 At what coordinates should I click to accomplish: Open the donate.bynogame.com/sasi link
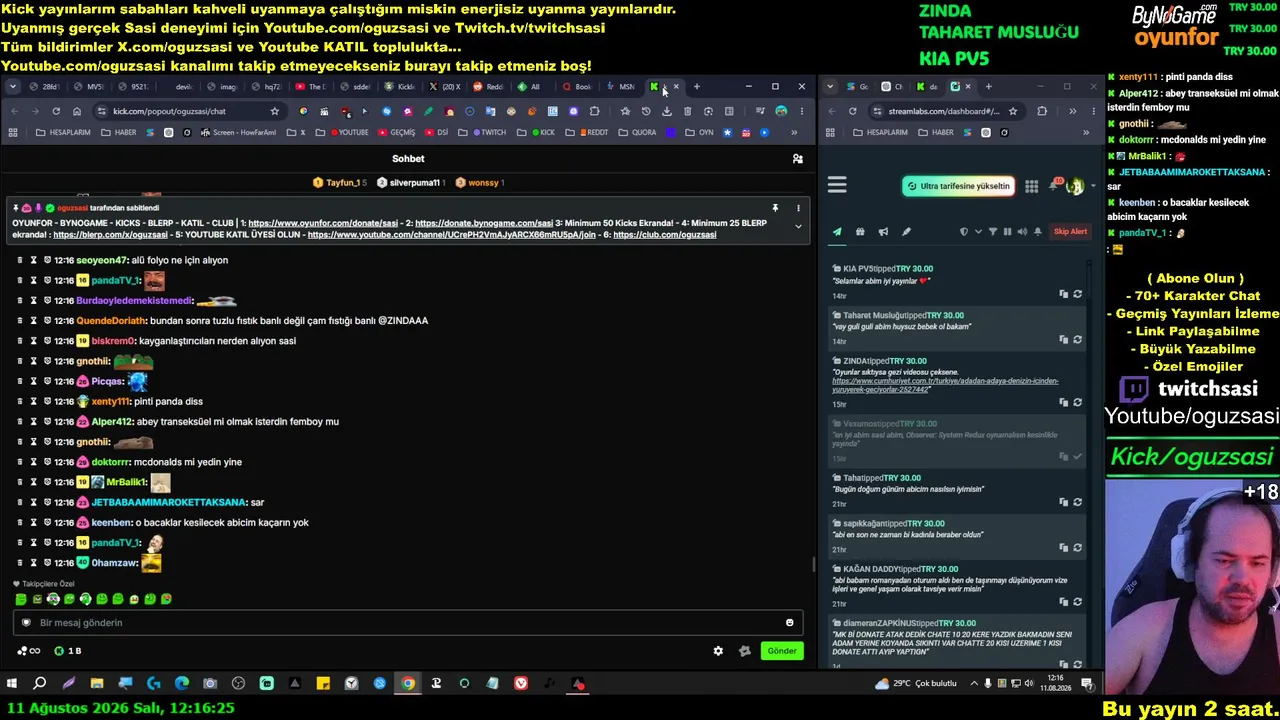pyautogui.click(x=484, y=223)
